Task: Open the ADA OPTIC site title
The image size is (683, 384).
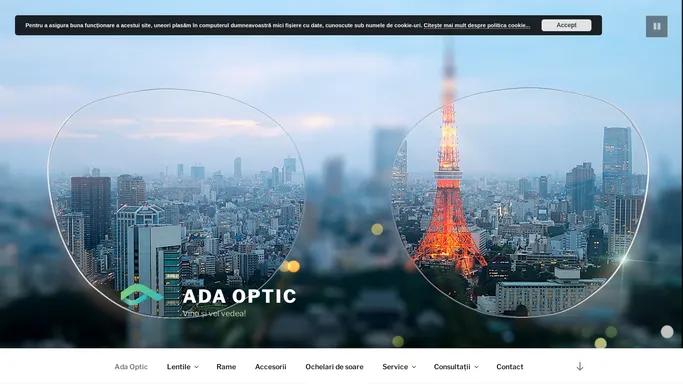Action: [239, 296]
